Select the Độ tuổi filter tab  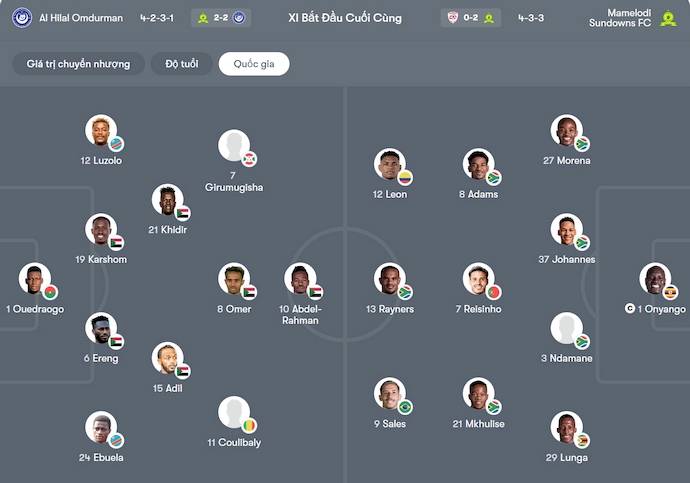(182, 64)
